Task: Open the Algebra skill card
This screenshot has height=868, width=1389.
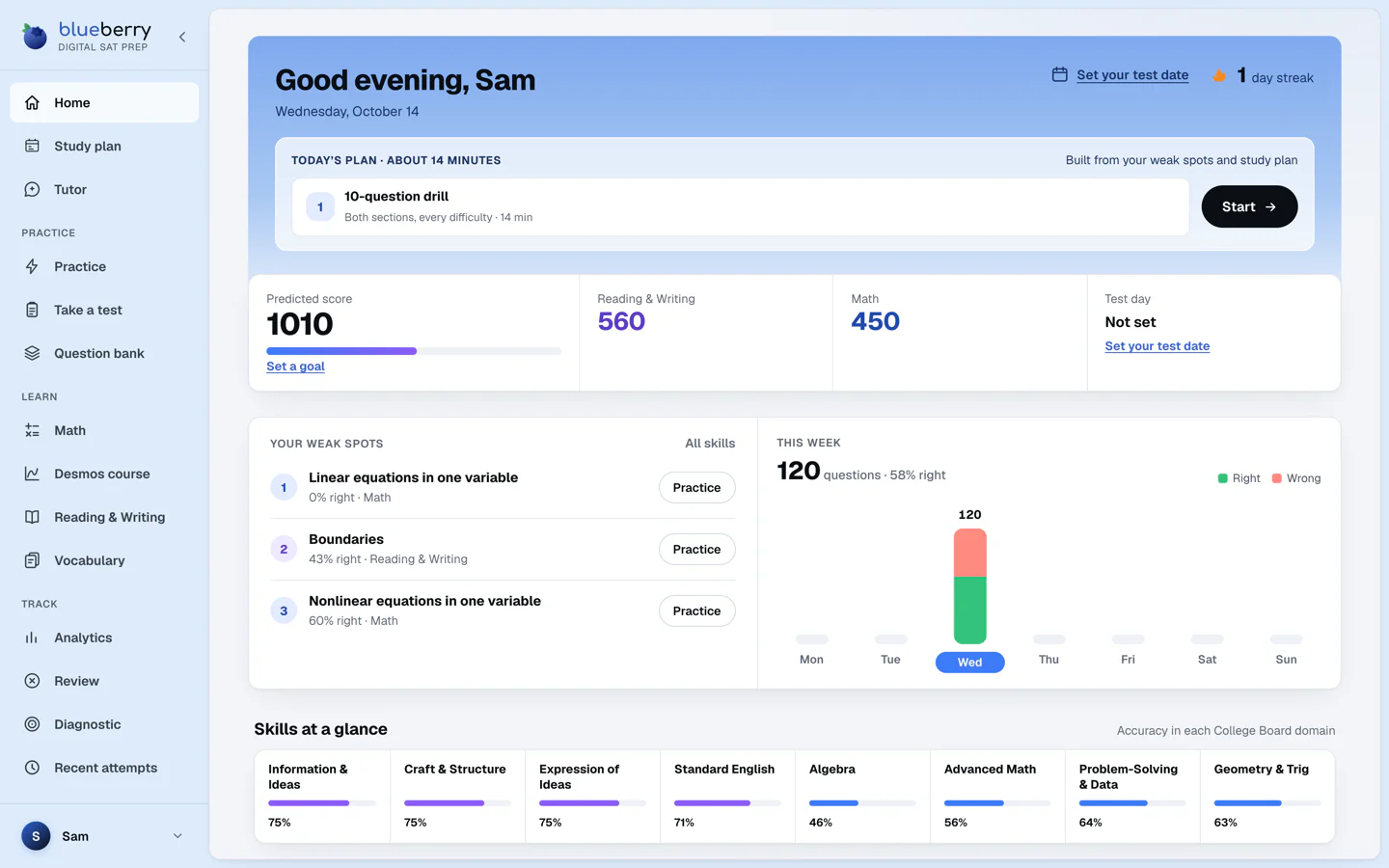Action: pos(862,797)
